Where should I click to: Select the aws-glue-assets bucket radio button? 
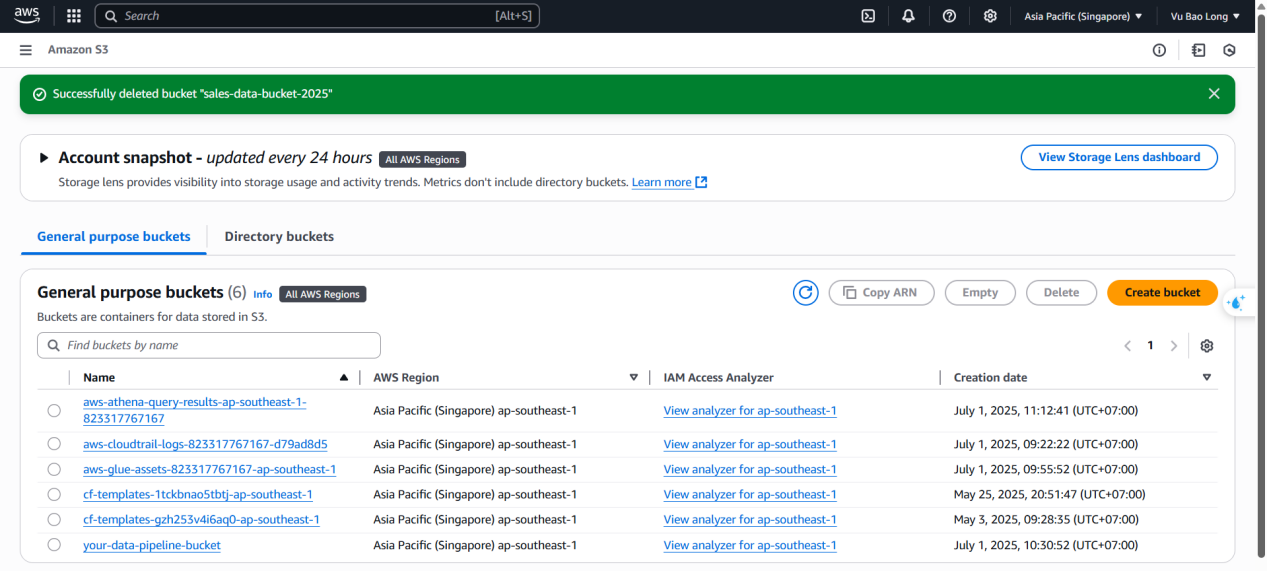click(x=54, y=469)
